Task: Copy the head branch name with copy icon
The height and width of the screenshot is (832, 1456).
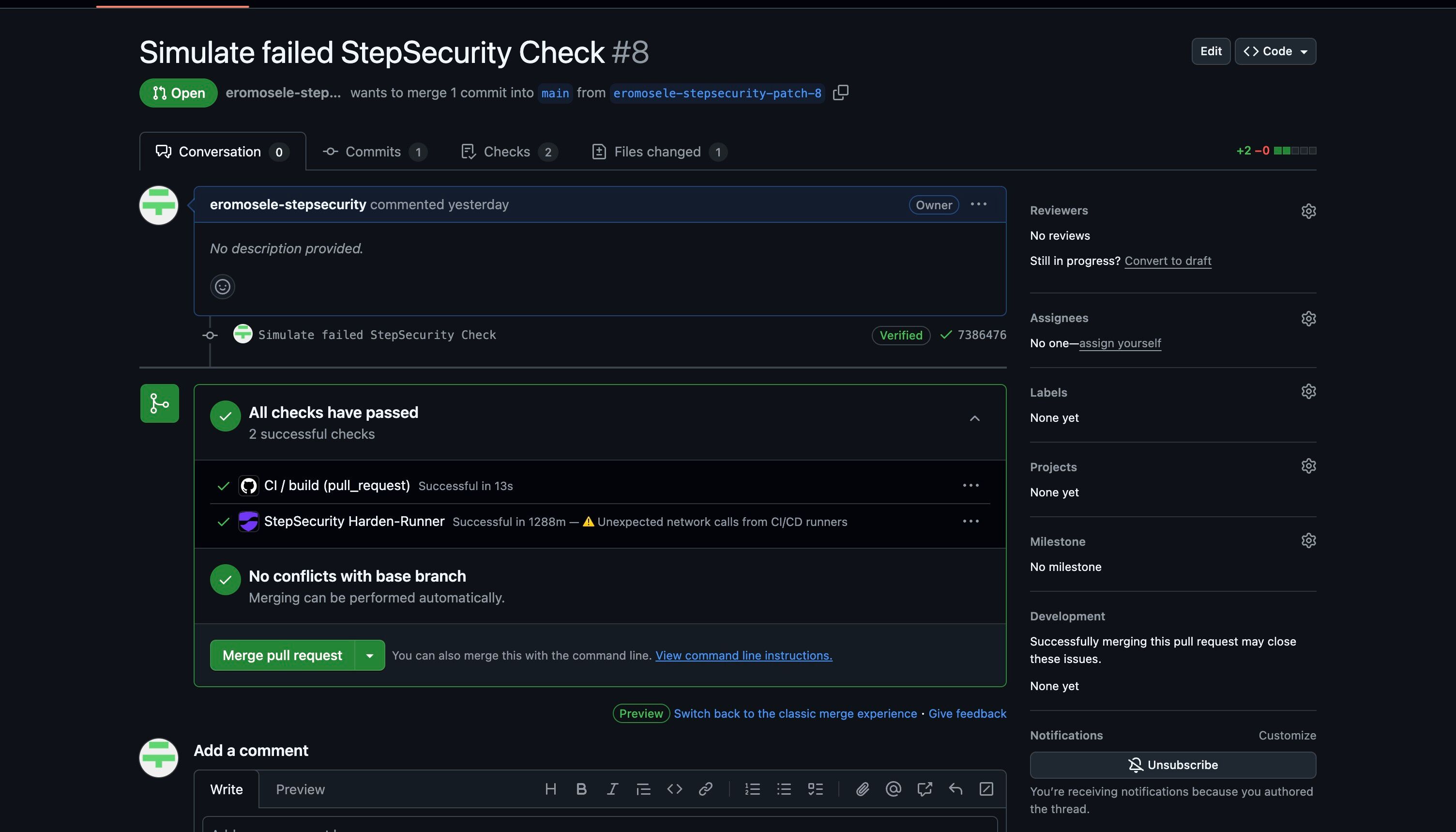Action: click(840, 92)
